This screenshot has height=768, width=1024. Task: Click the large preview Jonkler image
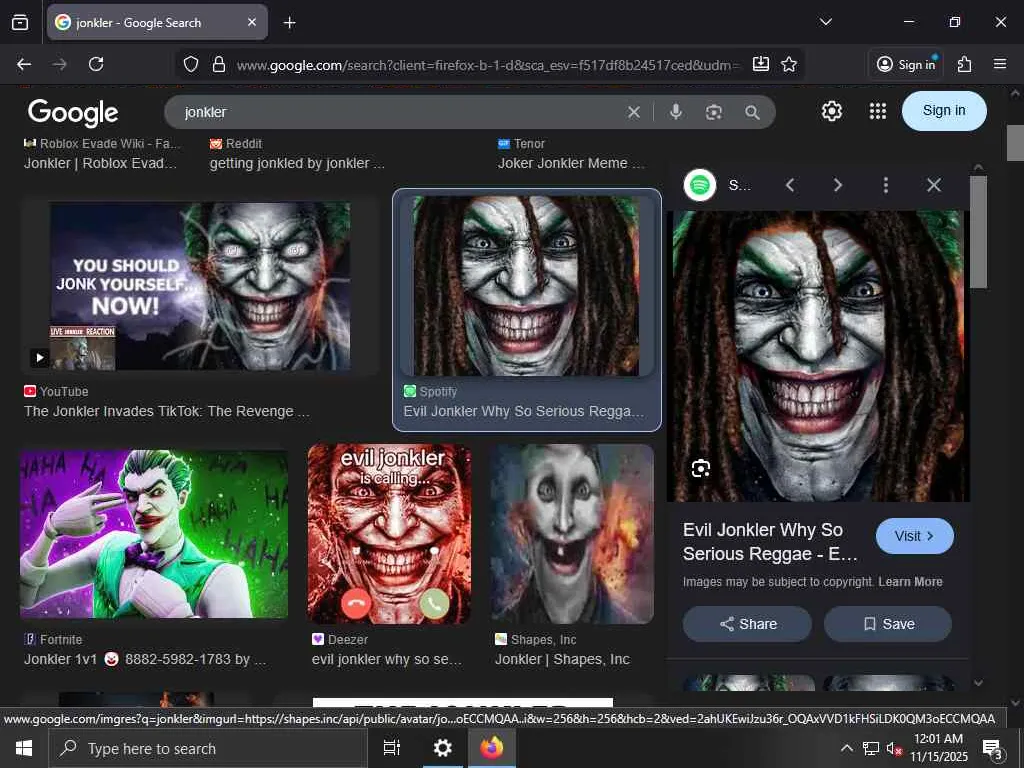coord(818,356)
